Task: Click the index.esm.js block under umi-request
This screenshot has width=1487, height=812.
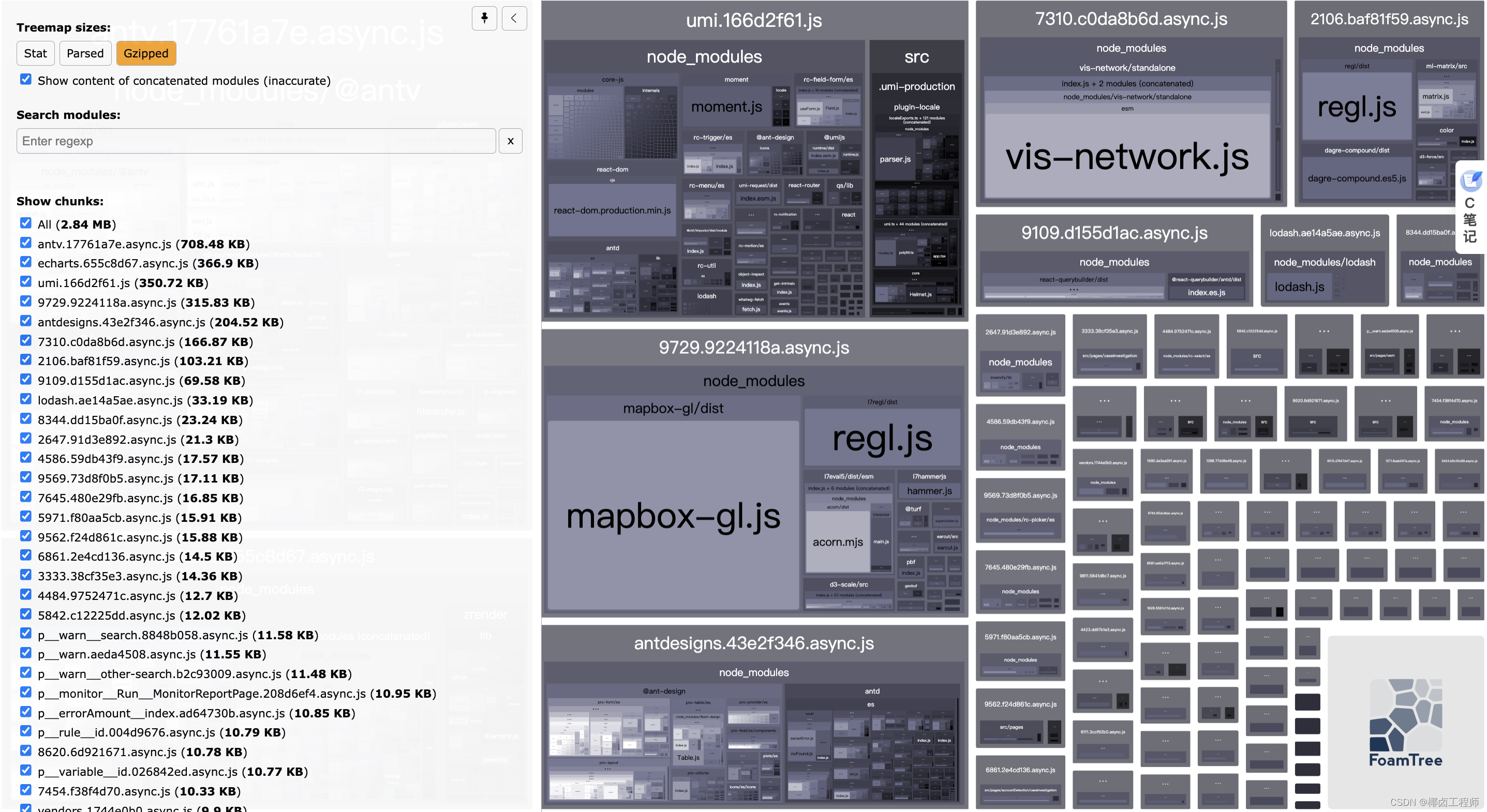Action: 758,199
